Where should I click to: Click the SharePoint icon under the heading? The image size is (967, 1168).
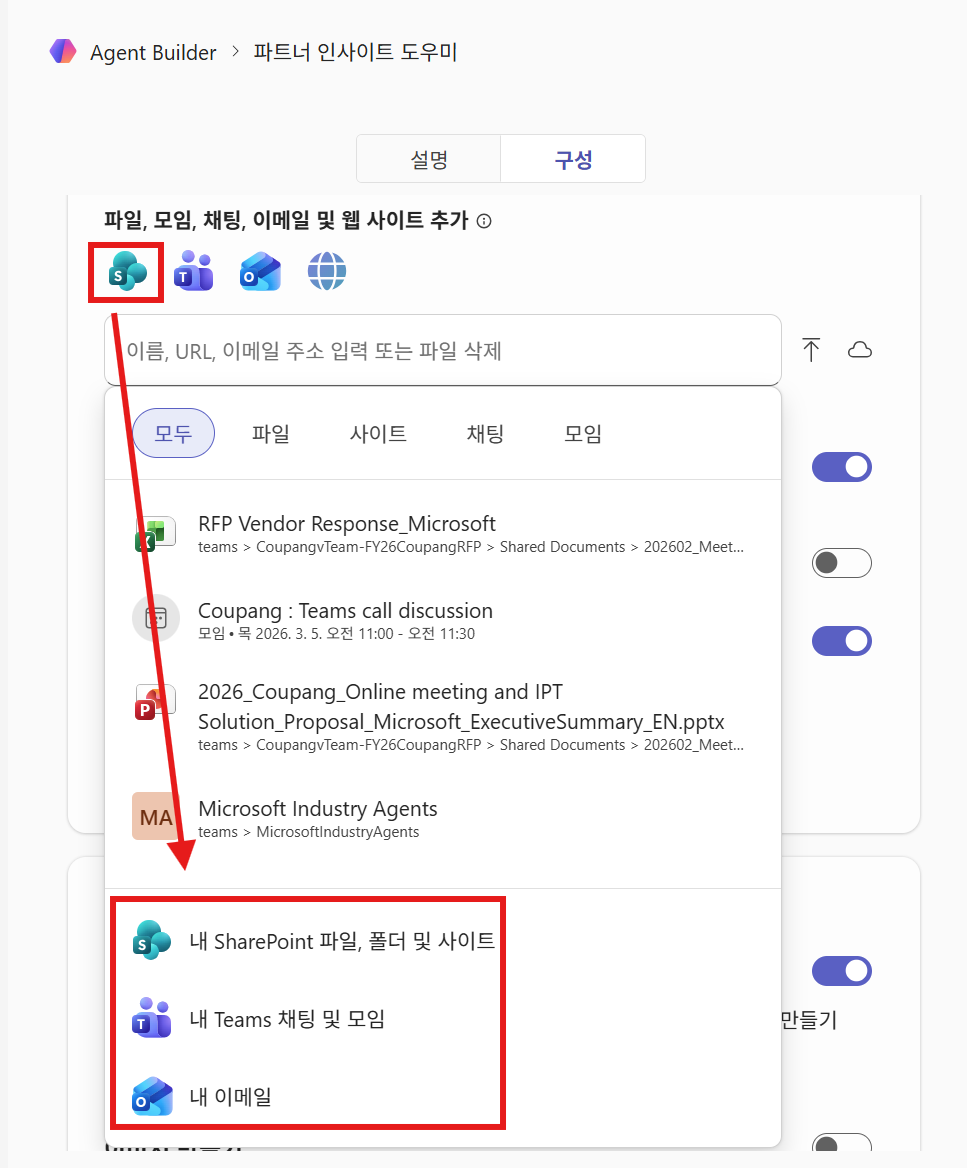click(127, 271)
